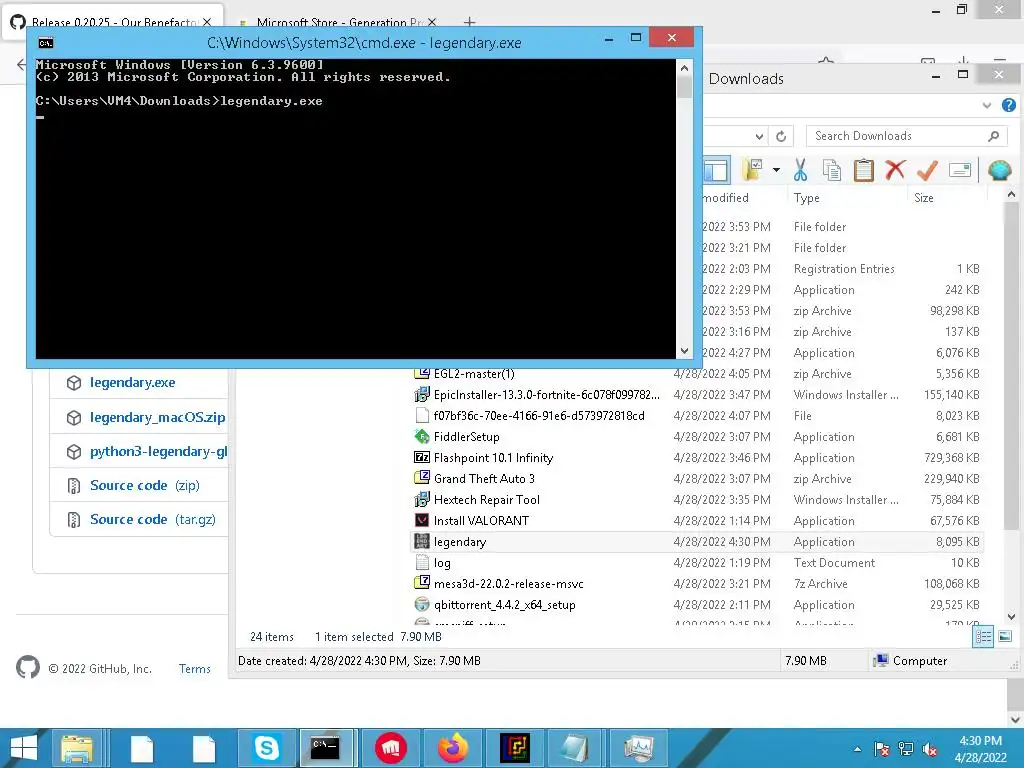The image size is (1024, 768).
Task: Open Folder Options icon in Explorer toolbar
Action: (x=752, y=170)
